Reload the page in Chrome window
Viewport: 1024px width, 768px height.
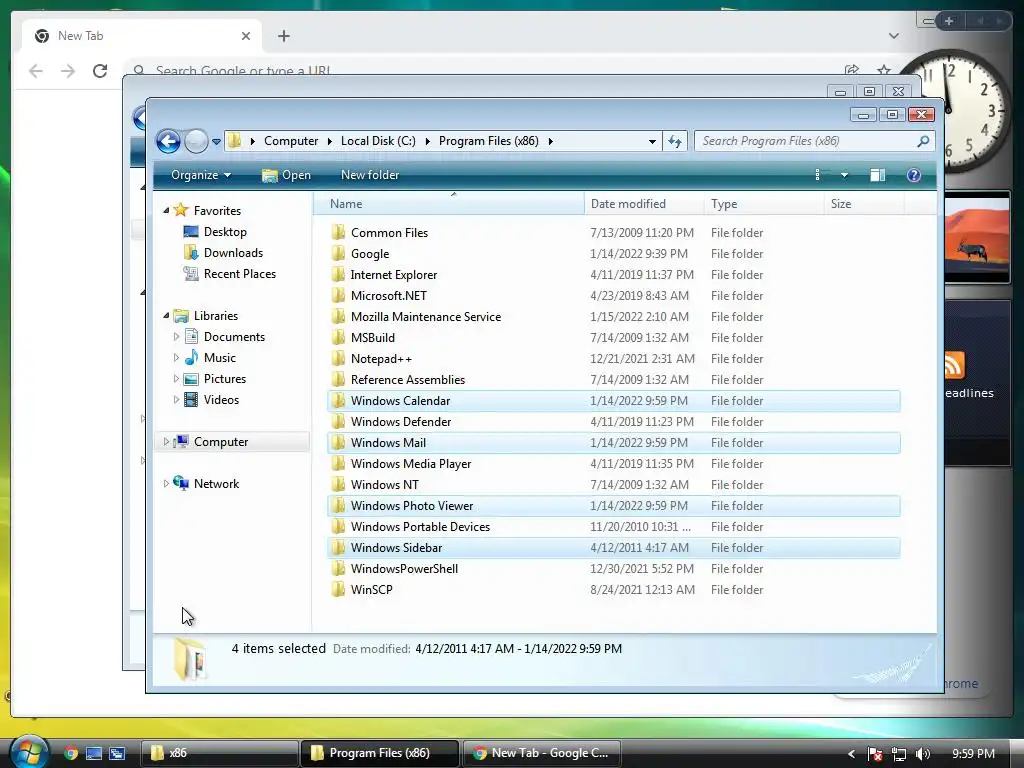[x=100, y=71]
